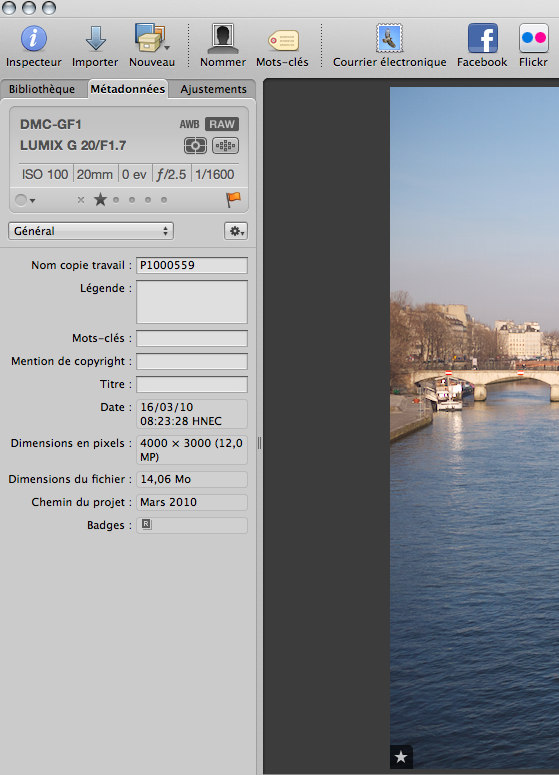Share photo to Flickr

[534, 38]
